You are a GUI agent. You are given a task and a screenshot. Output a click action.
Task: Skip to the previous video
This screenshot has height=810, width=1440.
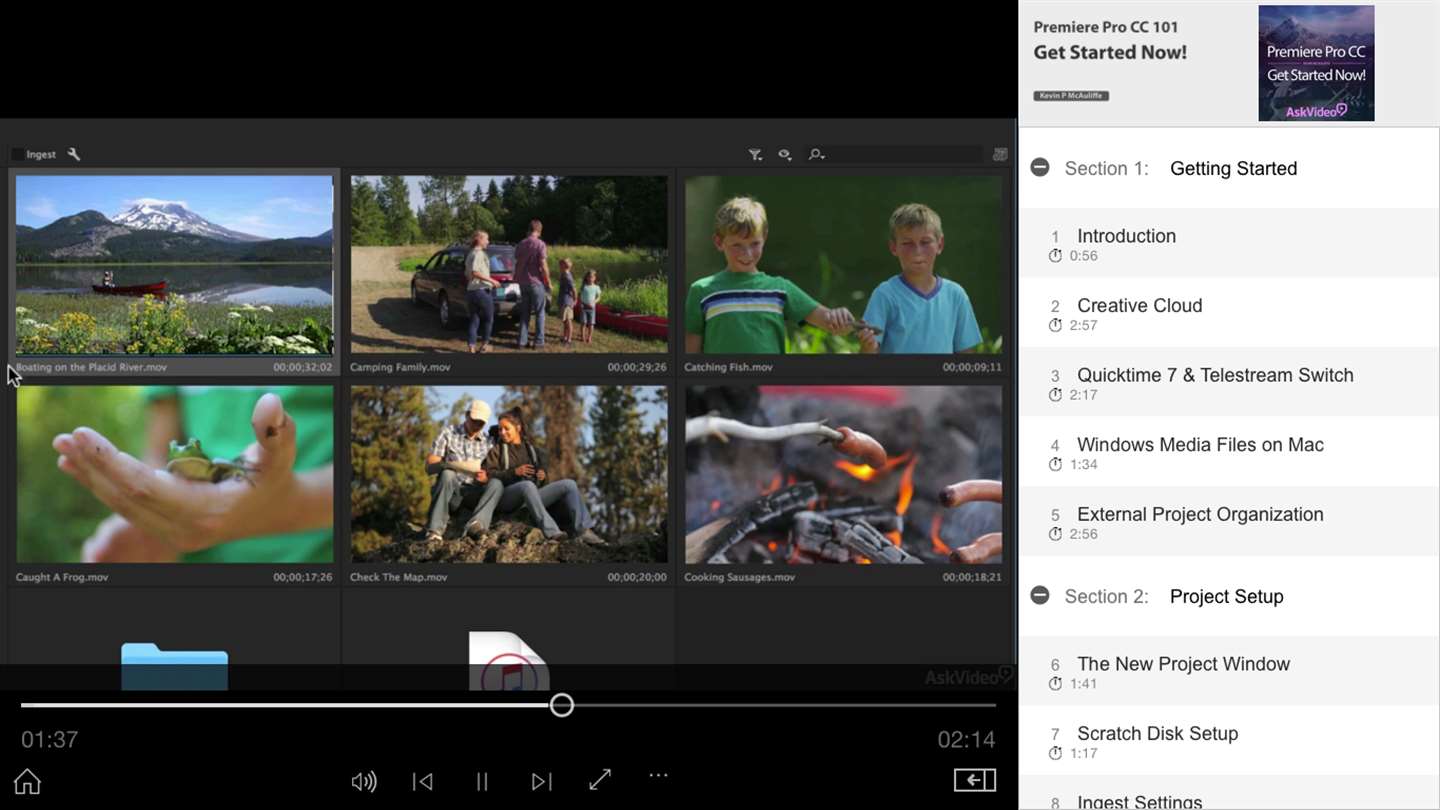click(x=423, y=781)
